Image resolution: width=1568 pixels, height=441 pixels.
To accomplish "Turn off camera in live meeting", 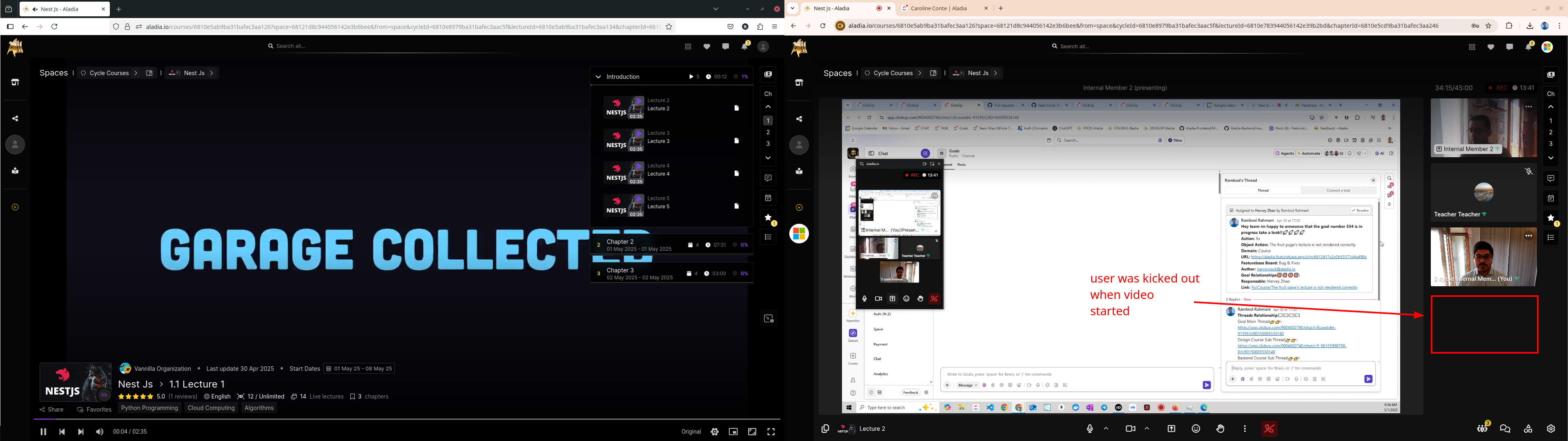I will tap(1130, 429).
